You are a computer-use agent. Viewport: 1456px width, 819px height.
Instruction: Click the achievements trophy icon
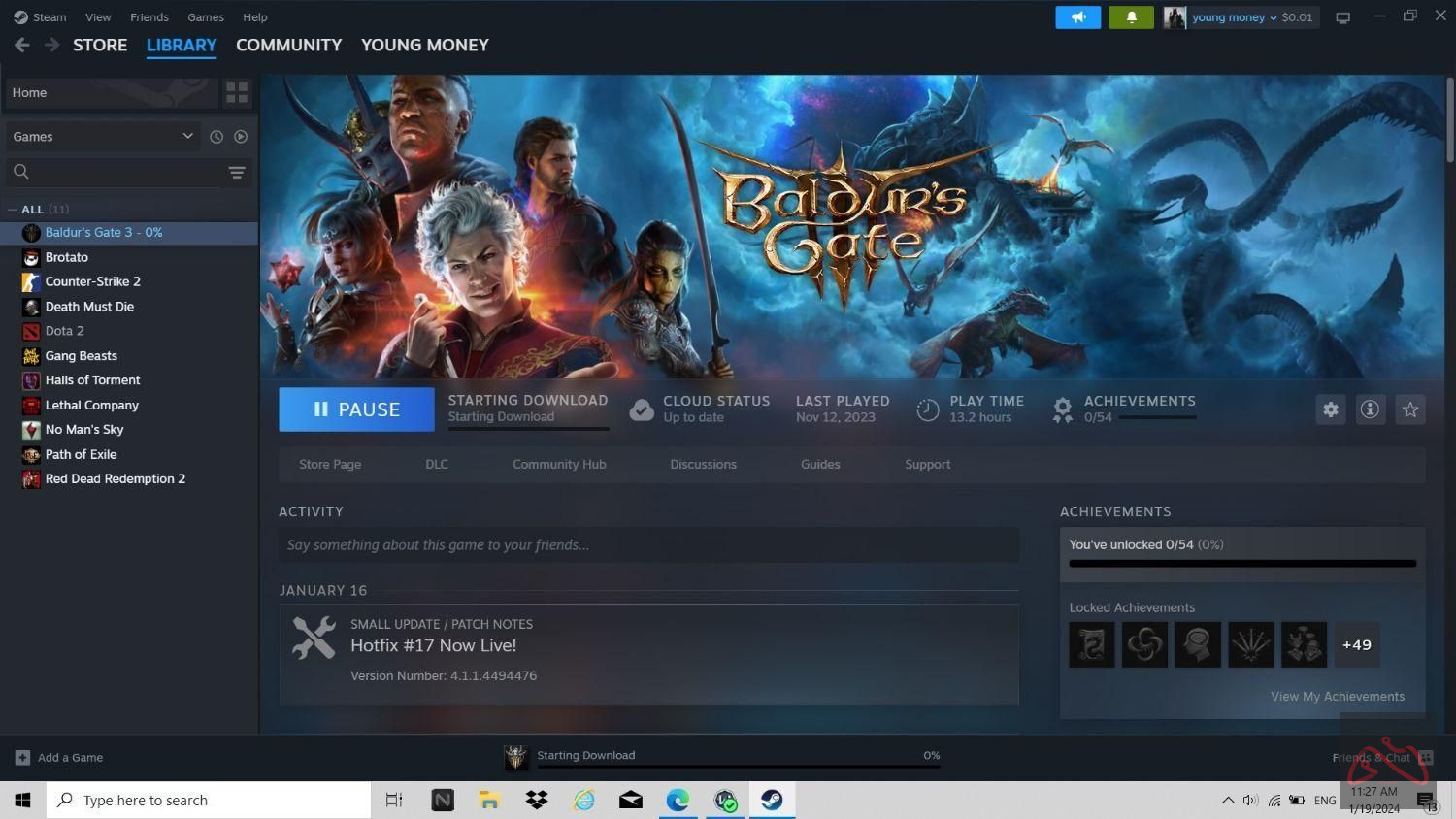point(1061,409)
